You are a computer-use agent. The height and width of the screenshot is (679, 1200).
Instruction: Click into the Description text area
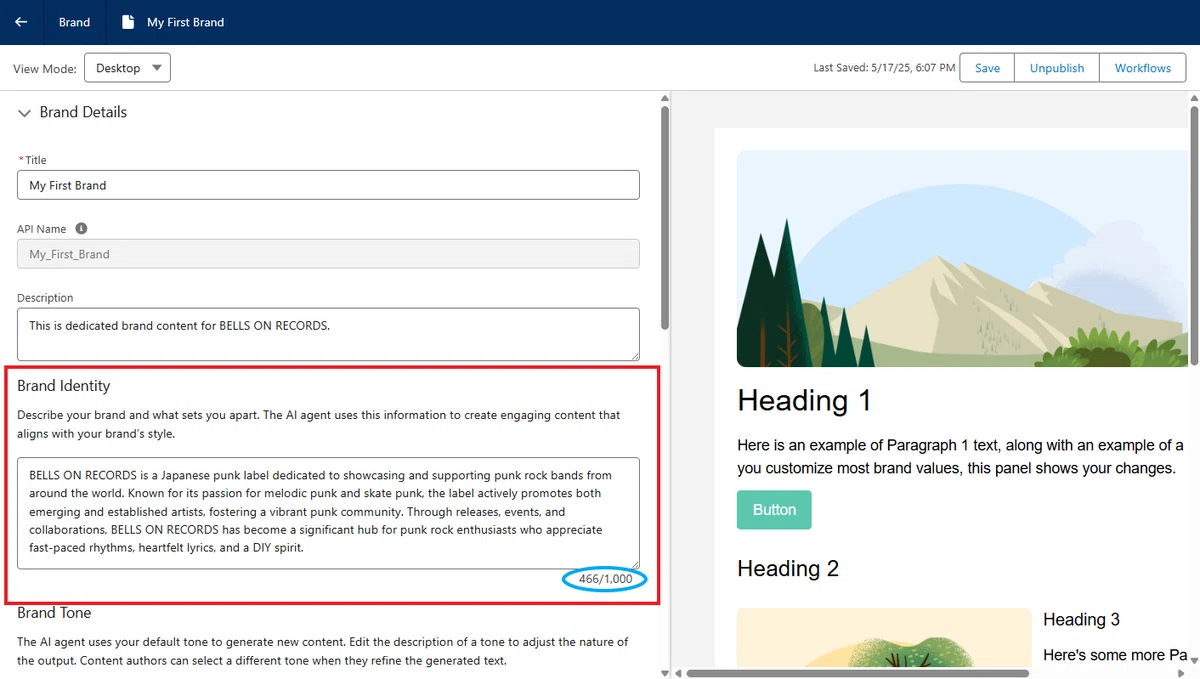328,334
